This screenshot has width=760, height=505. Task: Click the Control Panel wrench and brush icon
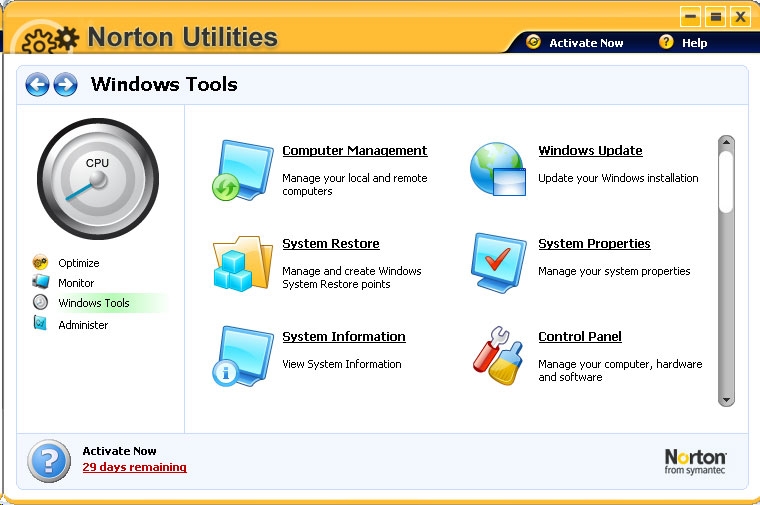click(498, 356)
